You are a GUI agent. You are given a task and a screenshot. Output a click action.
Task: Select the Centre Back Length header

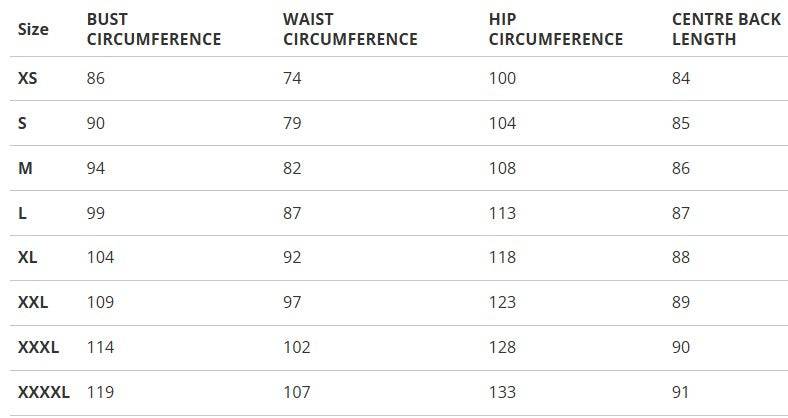click(726, 30)
